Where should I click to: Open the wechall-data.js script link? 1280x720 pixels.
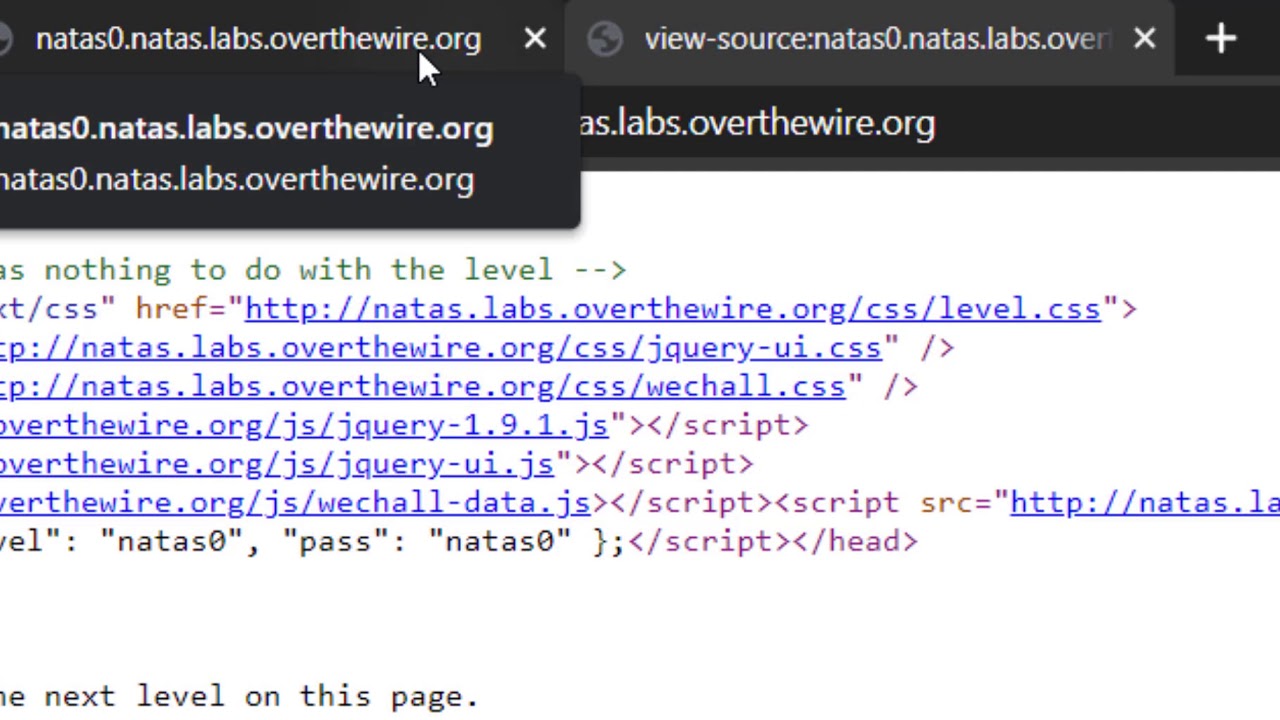pyautogui.click(x=295, y=504)
